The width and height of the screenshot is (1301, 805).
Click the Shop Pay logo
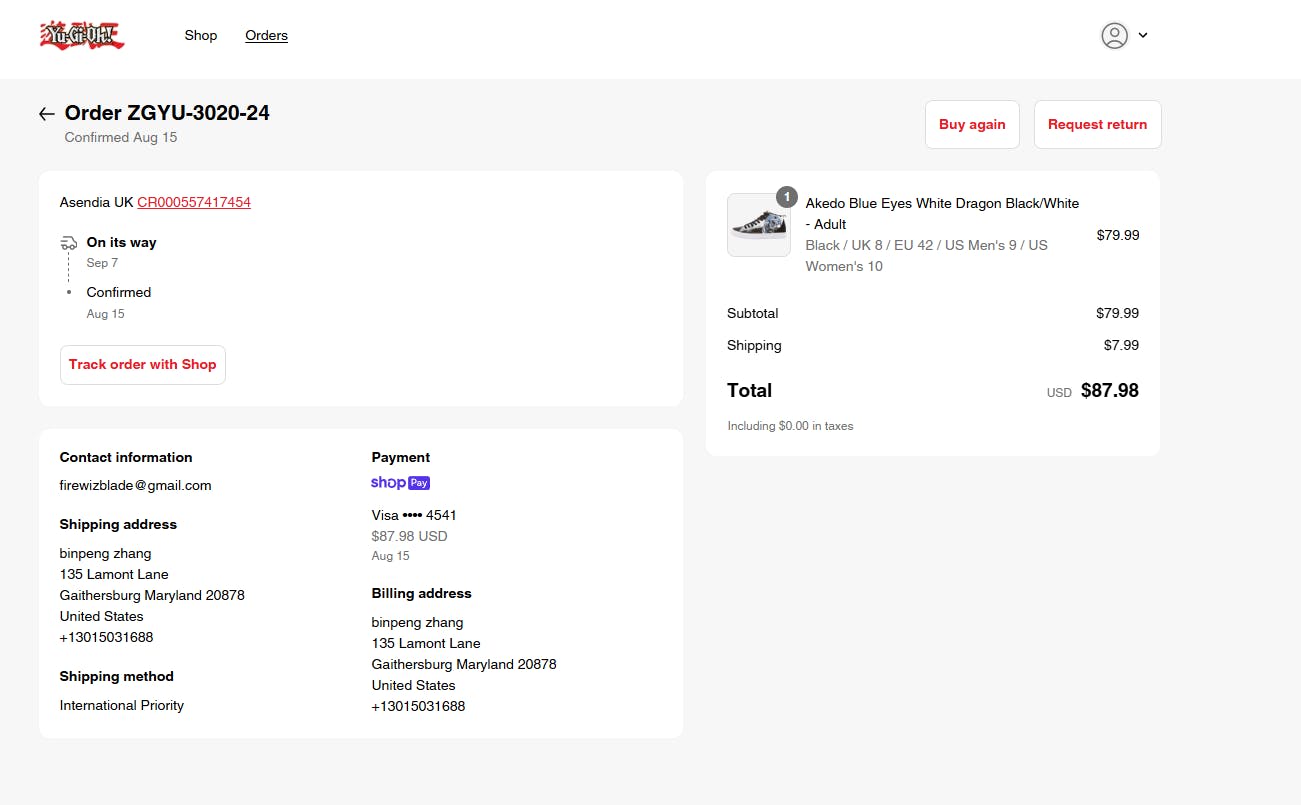[400, 483]
